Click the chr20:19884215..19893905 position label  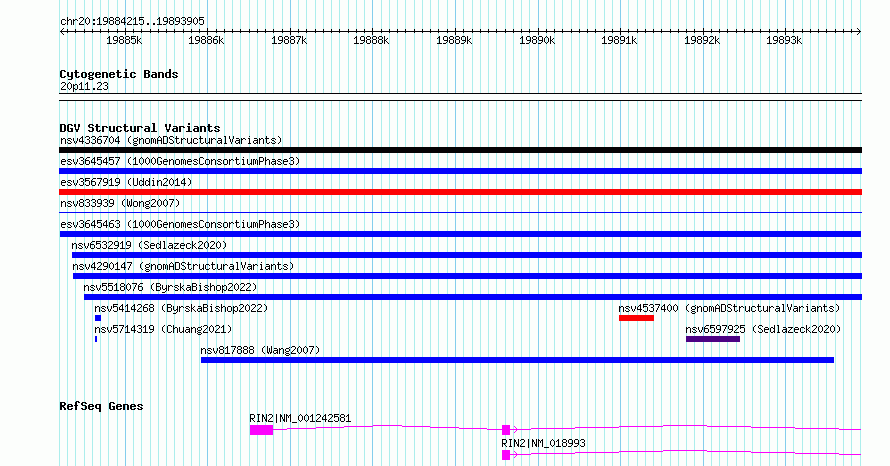coord(132,22)
